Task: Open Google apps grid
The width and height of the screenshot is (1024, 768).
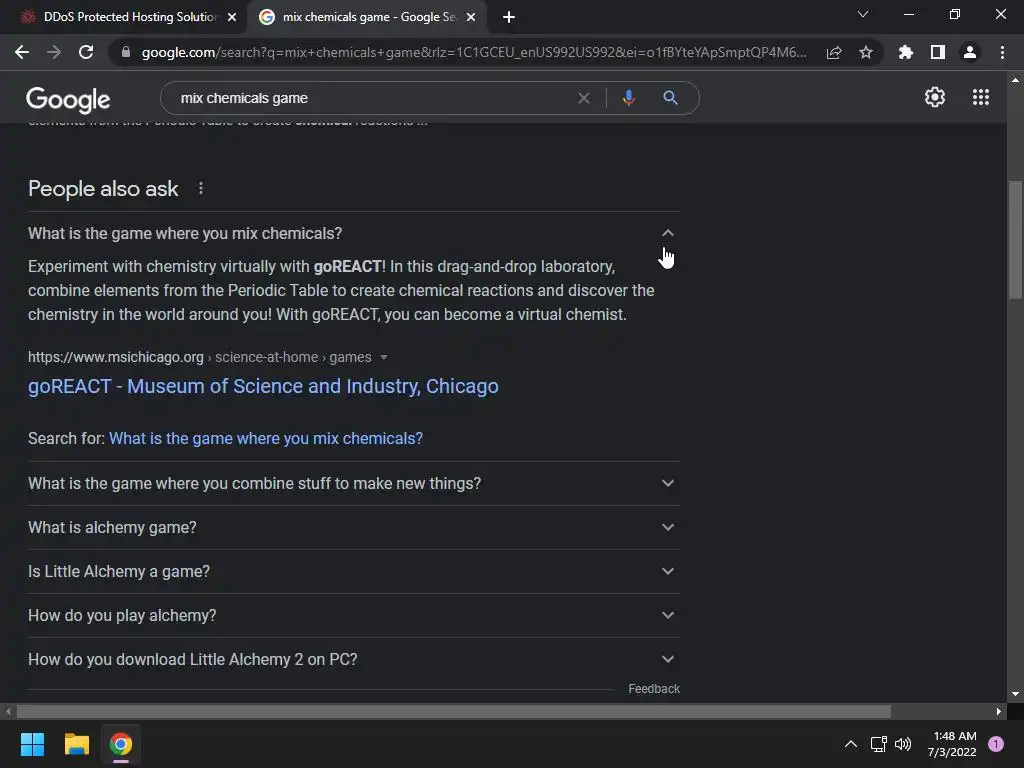Action: pos(981,97)
